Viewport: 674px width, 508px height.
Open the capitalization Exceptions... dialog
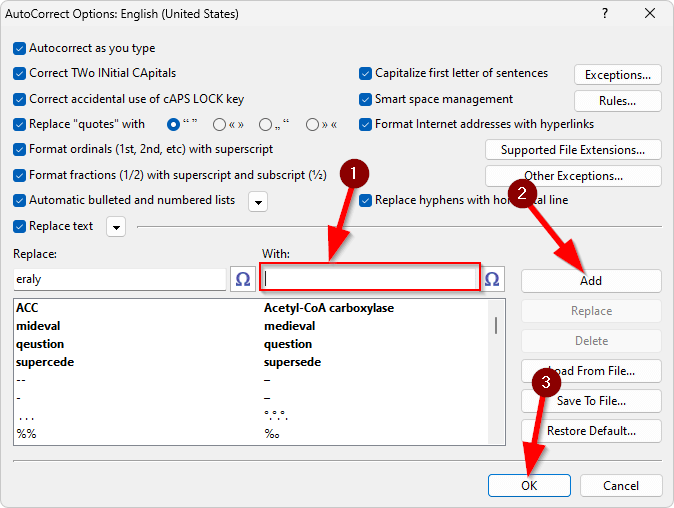coord(618,75)
